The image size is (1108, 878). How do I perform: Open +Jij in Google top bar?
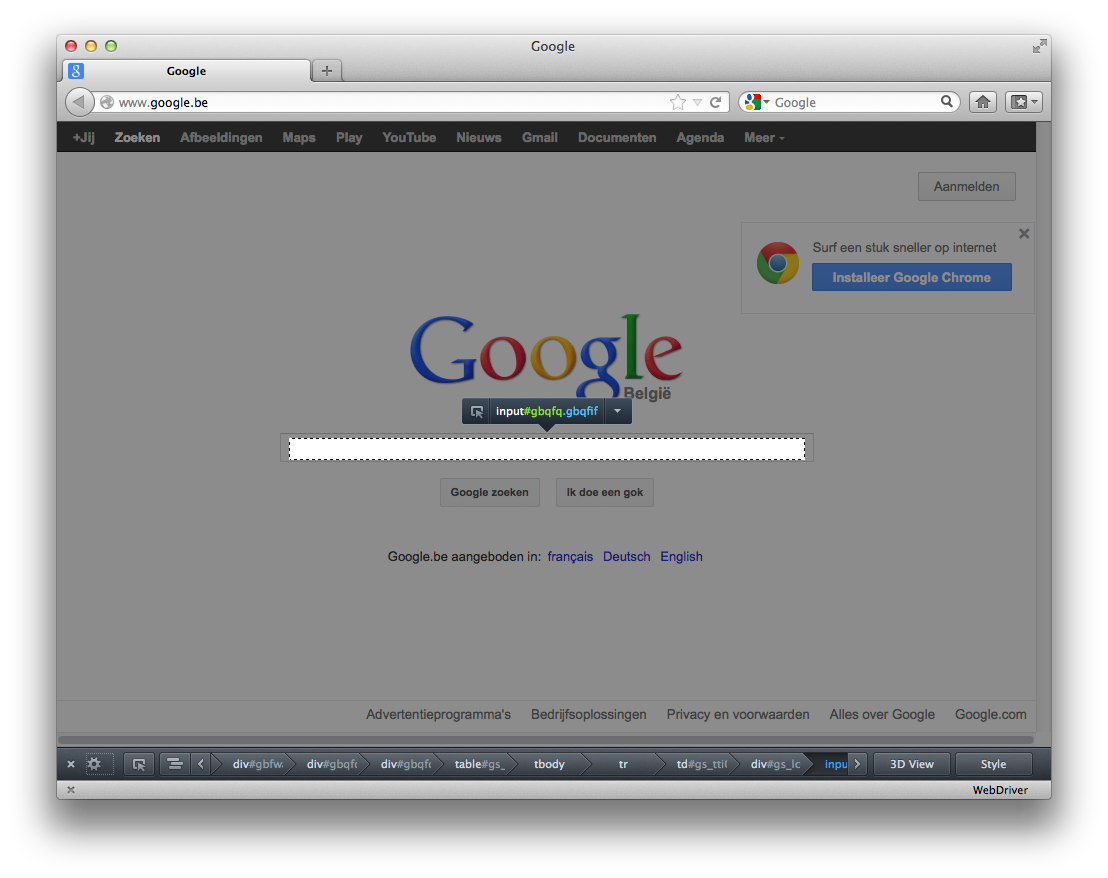(83, 138)
